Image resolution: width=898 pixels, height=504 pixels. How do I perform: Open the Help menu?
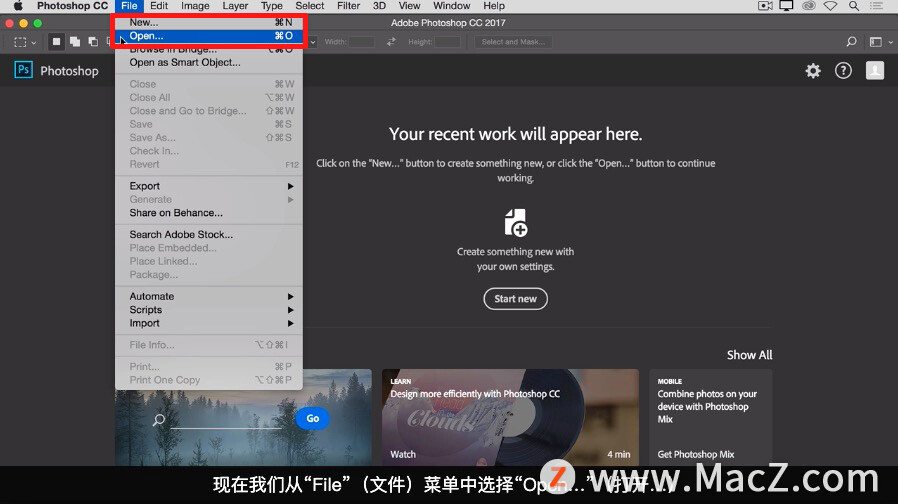[x=494, y=6]
